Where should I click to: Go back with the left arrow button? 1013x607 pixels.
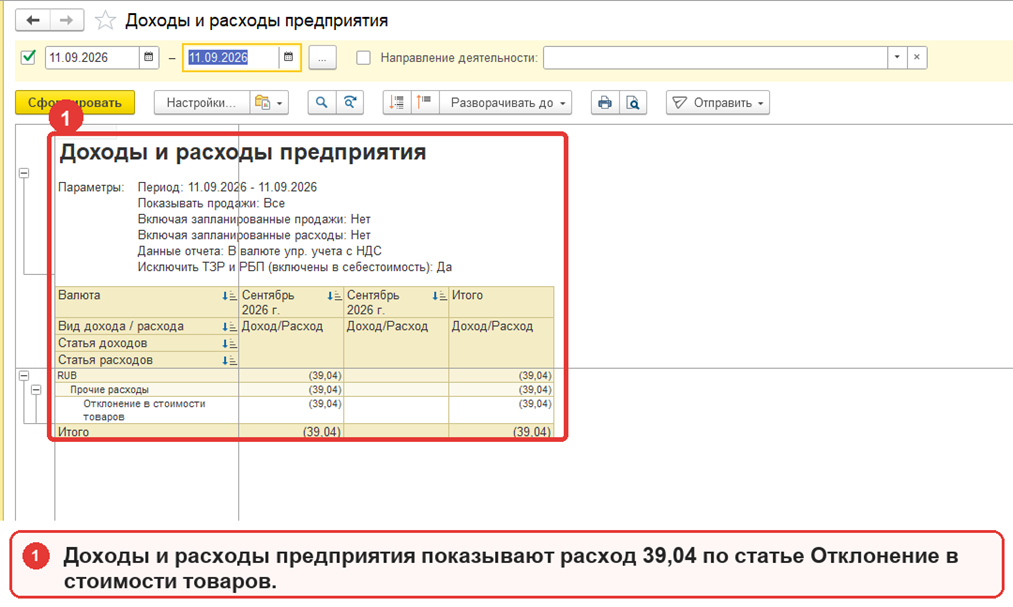tap(33, 21)
